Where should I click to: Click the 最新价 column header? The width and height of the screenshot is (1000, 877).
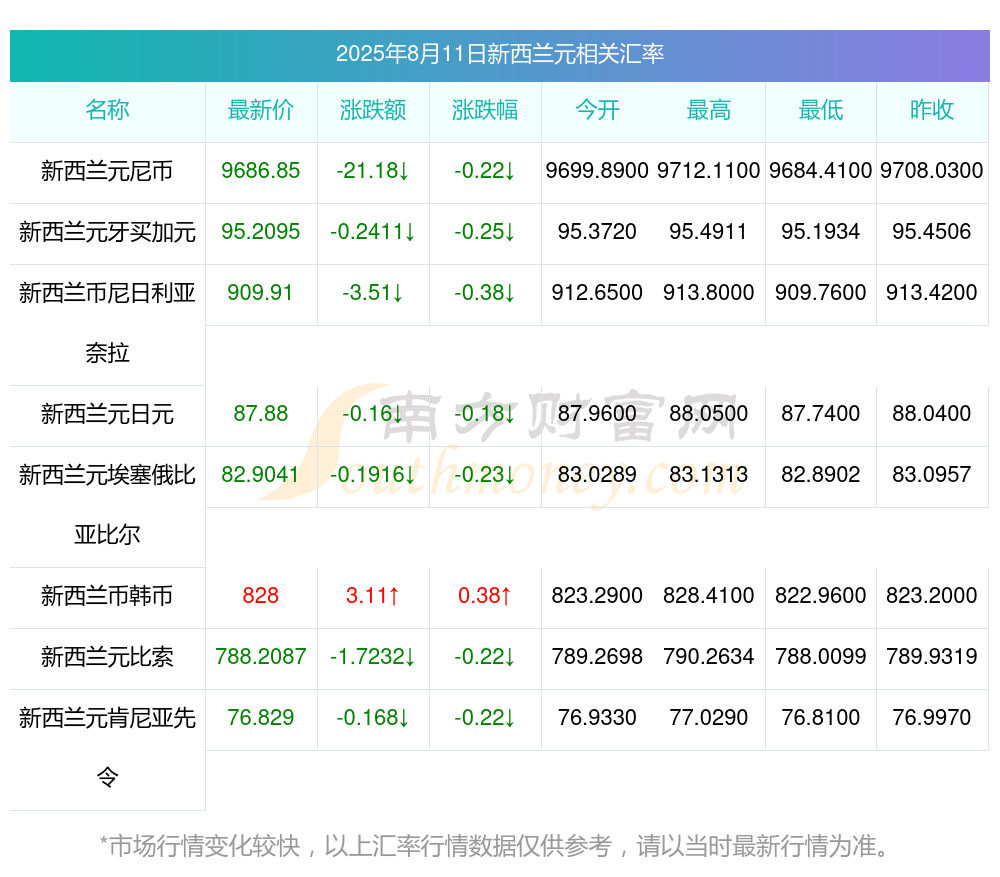click(260, 110)
